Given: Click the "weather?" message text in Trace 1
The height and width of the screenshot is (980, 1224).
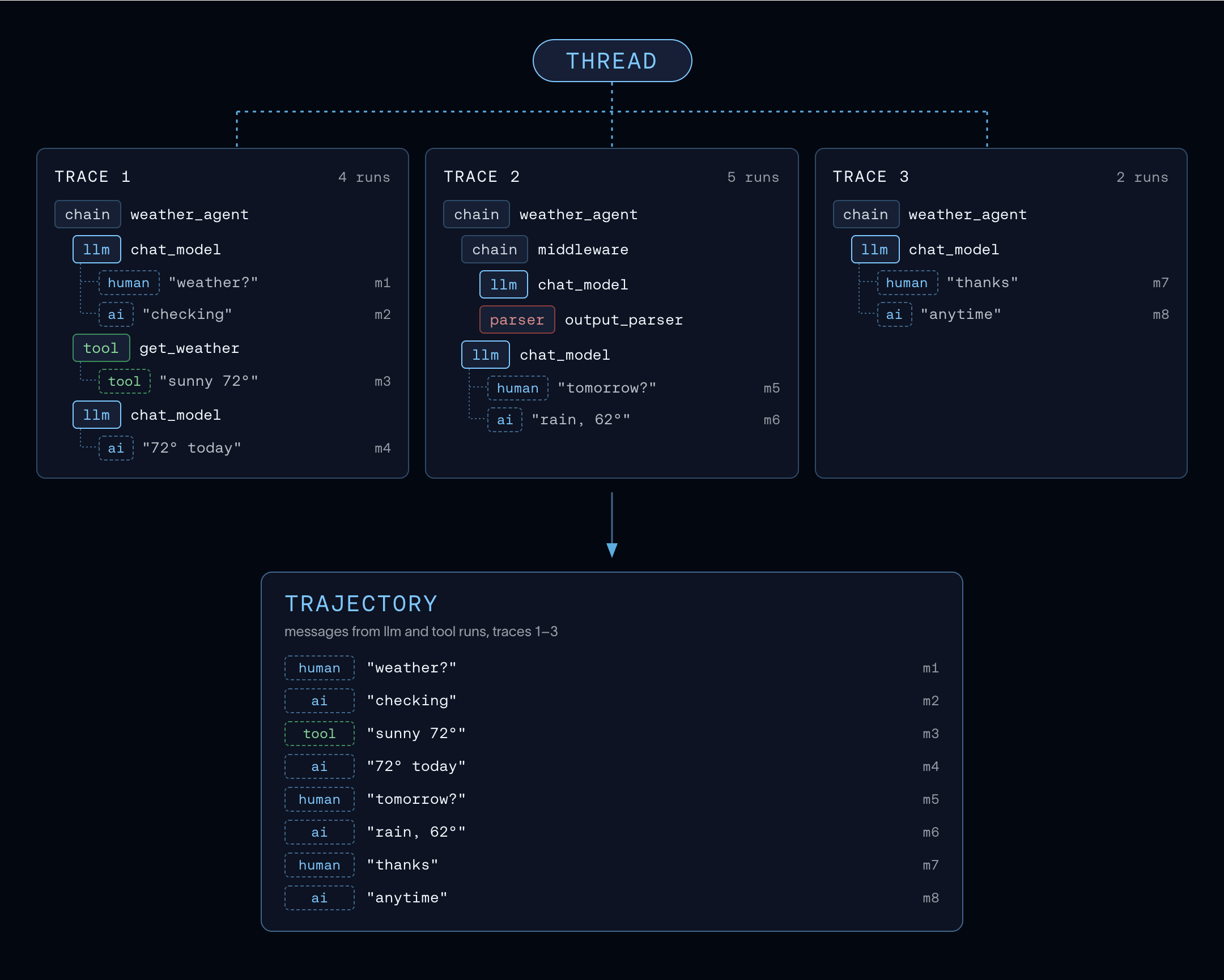Looking at the screenshot, I should (214, 282).
